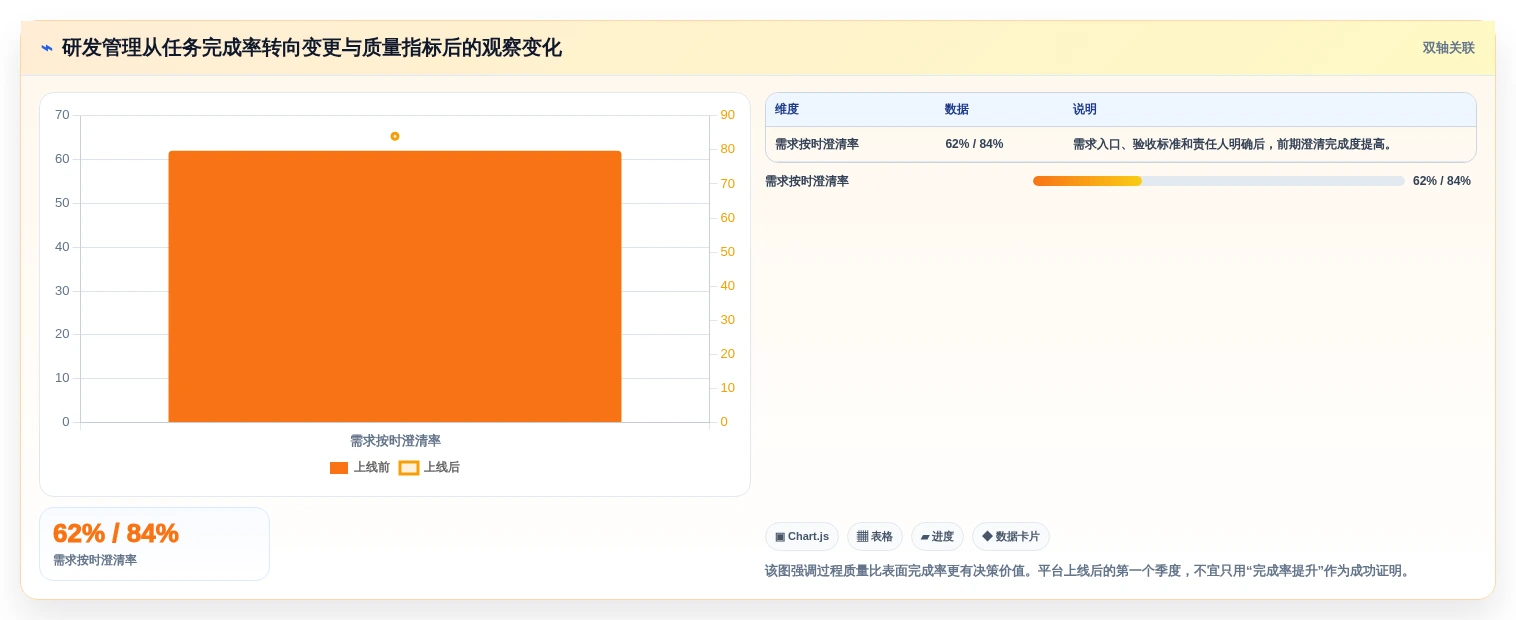
Task: Click the progress row label 需求按时澄清率
Action: [x=807, y=181]
